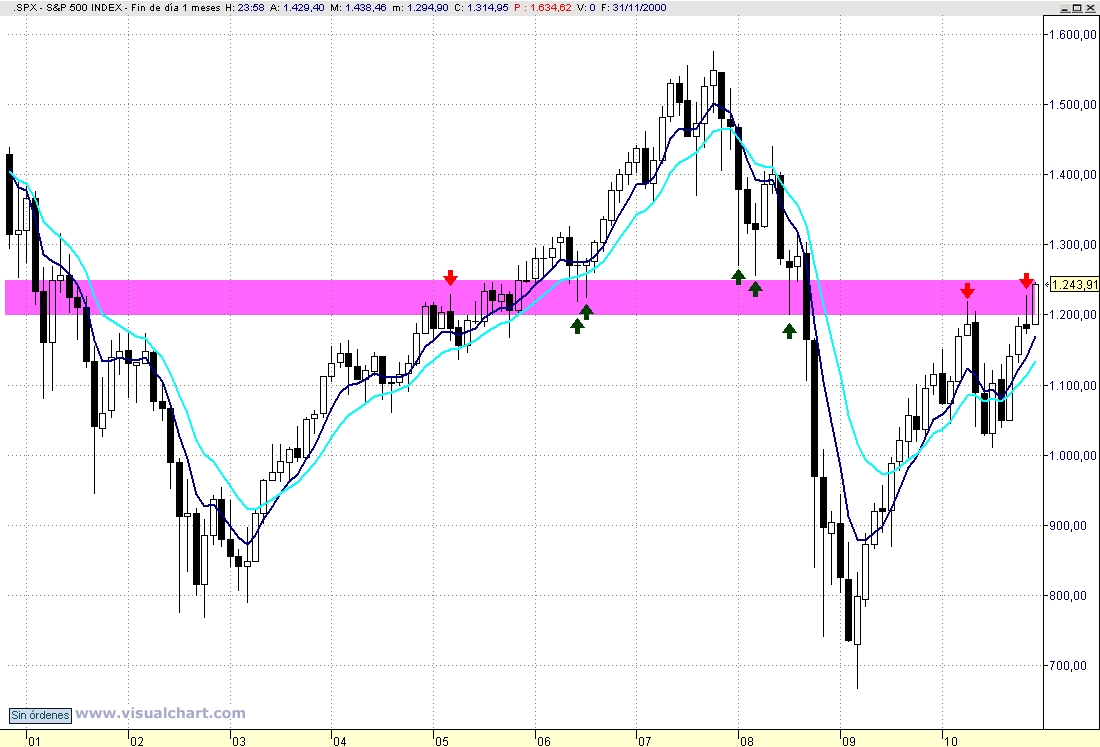
Task: Click the '10' year label on time axis
Action: (950, 741)
